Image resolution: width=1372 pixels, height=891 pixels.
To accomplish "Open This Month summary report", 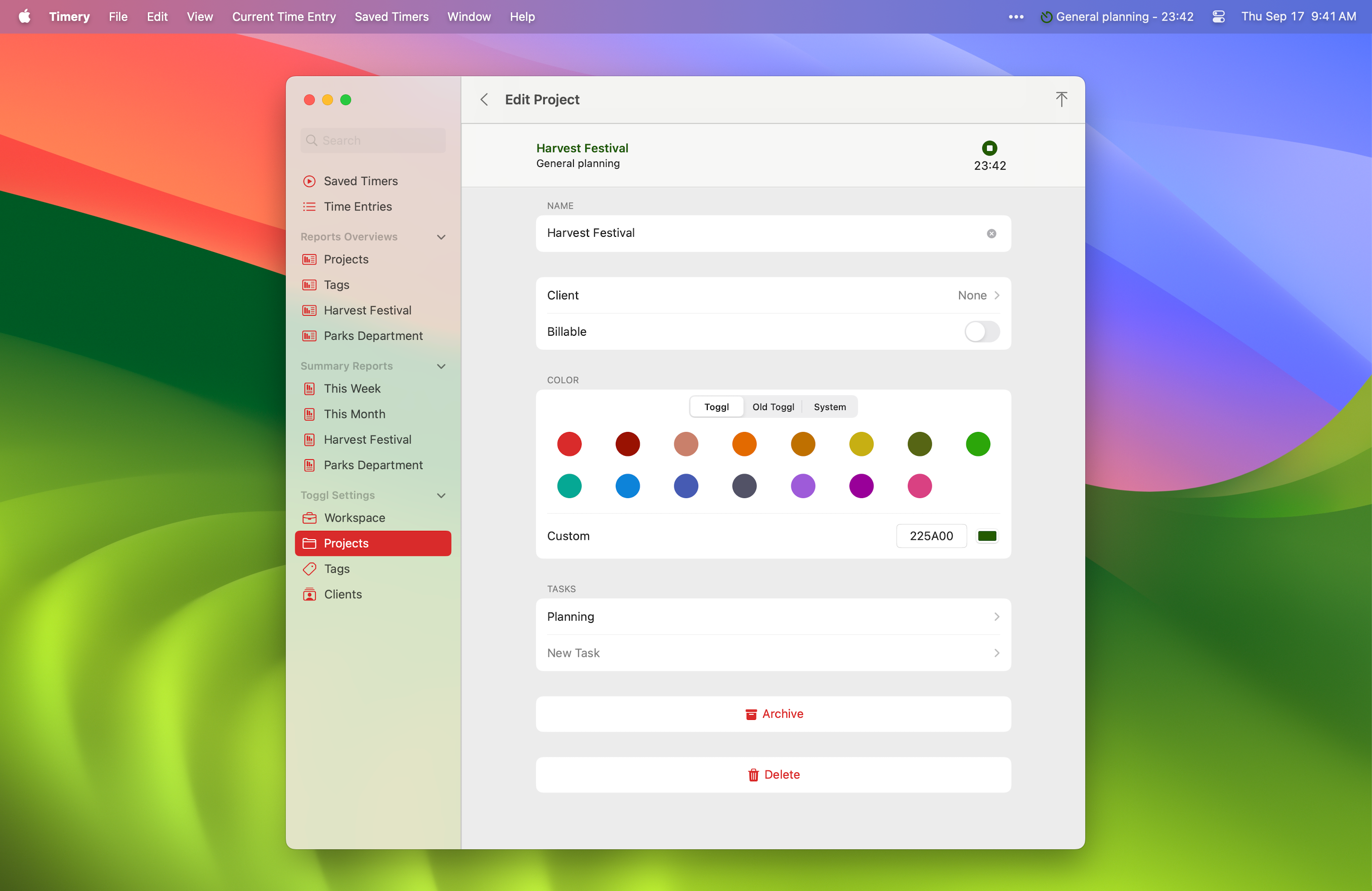I will coord(372,414).
